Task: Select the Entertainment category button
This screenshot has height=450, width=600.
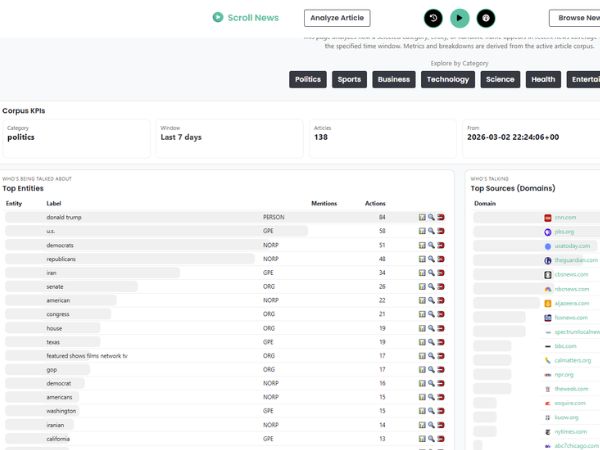Action: [x=584, y=79]
